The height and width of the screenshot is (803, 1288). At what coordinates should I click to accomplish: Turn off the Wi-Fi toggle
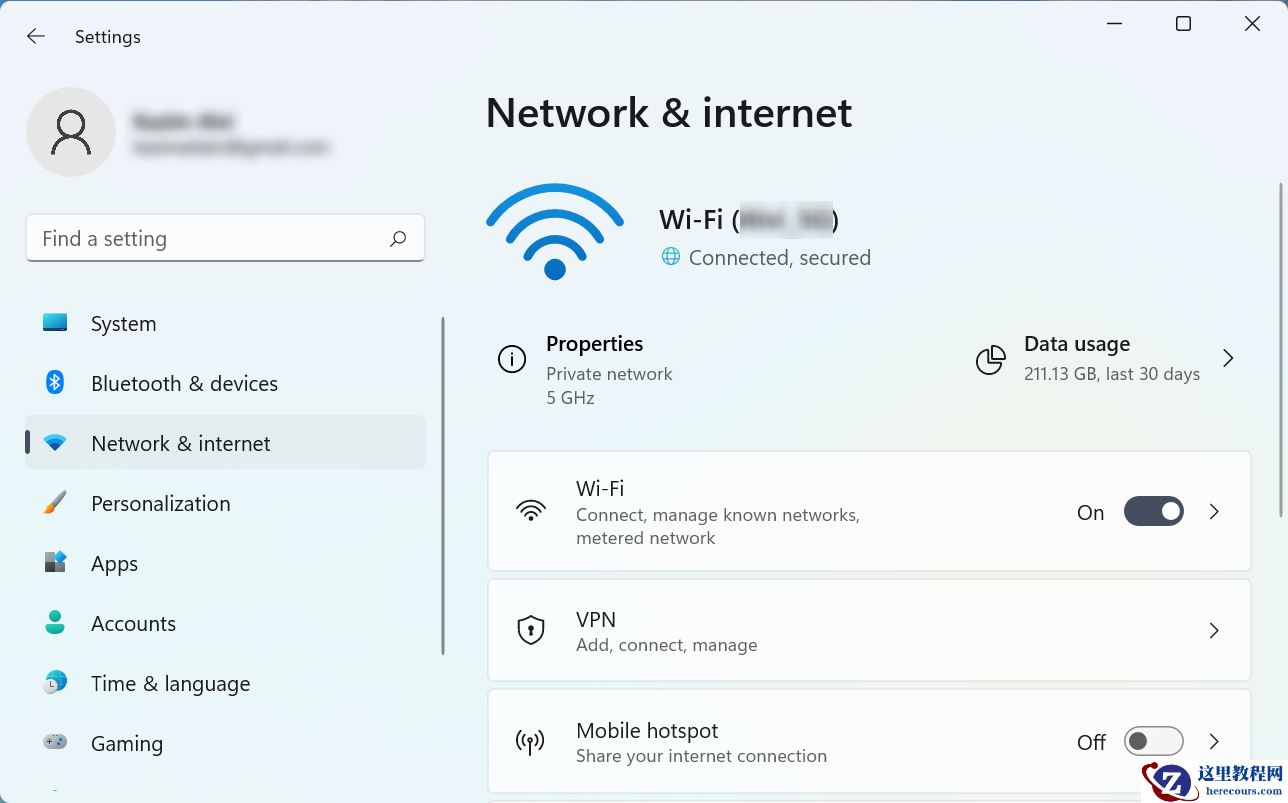coord(1153,511)
